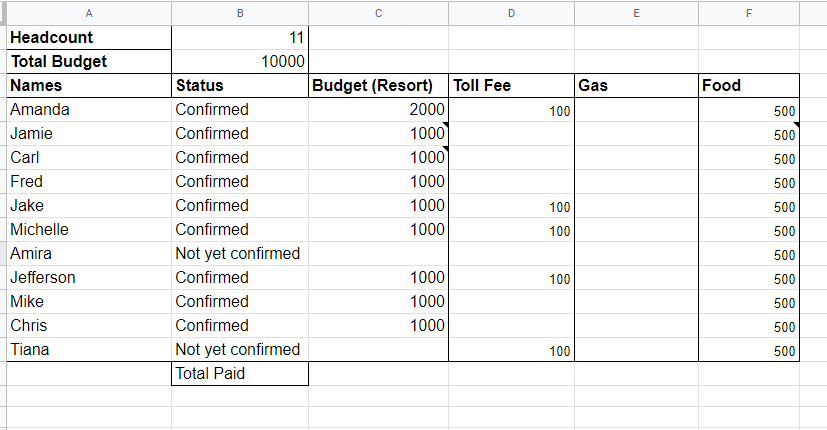827x430 pixels.
Task: Select the Amira name cell
Action: coord(89,254)
